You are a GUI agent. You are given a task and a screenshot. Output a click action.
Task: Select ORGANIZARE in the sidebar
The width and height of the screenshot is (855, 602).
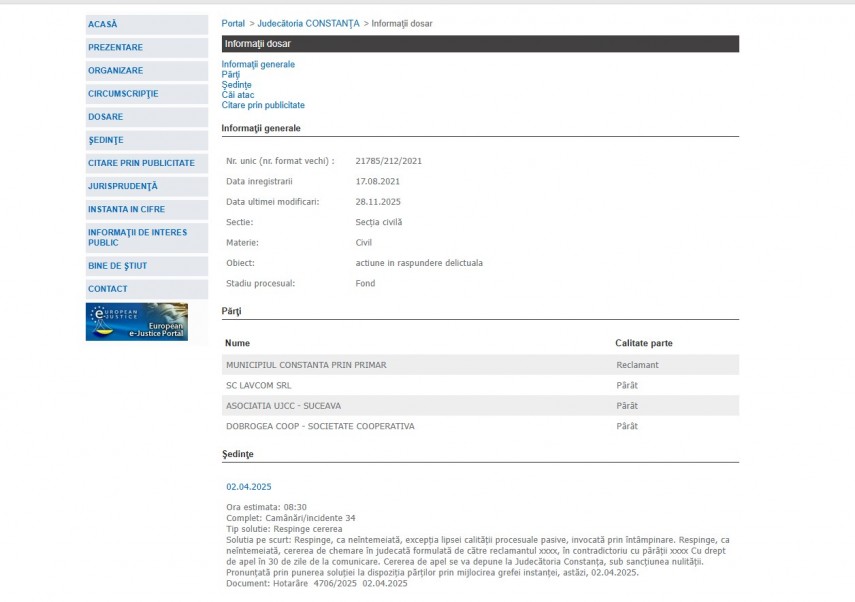[x=115, y=70]
